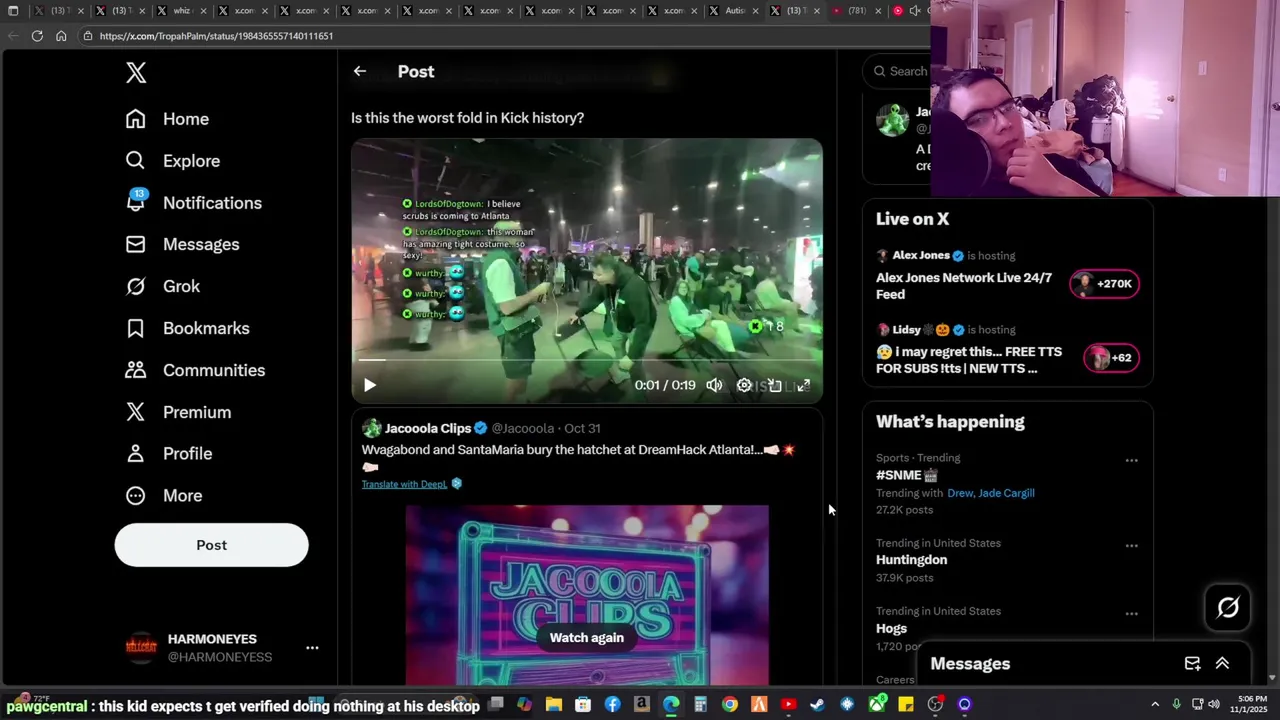Viewport: 1280px width, 720px height.
Task: Click the +270K listeners badge
Action: [x=1104, y=284]
